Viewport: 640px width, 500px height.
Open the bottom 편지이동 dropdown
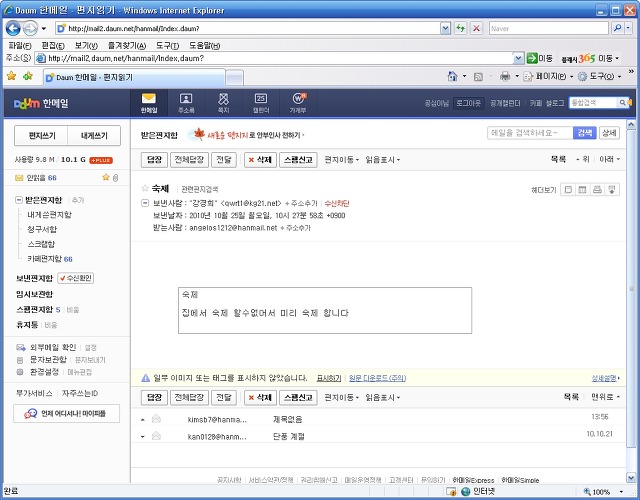click(341, 397)
